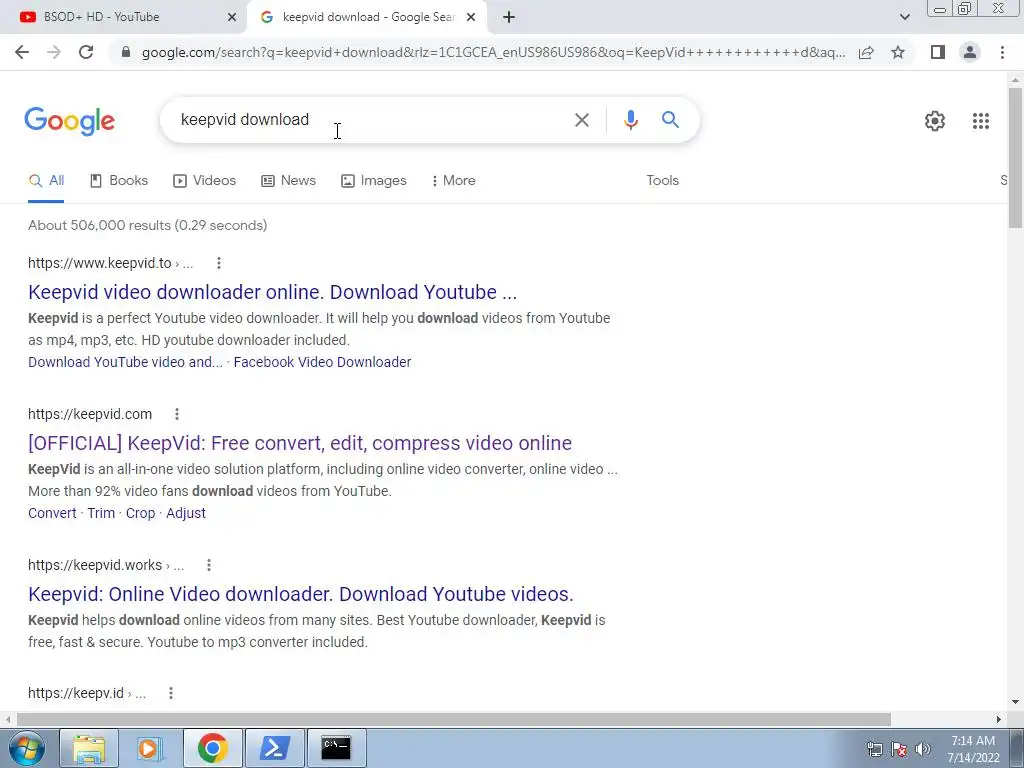Click the Action Center flag icon
This screenshot has width=1024, height=768.
pos(899,749)
